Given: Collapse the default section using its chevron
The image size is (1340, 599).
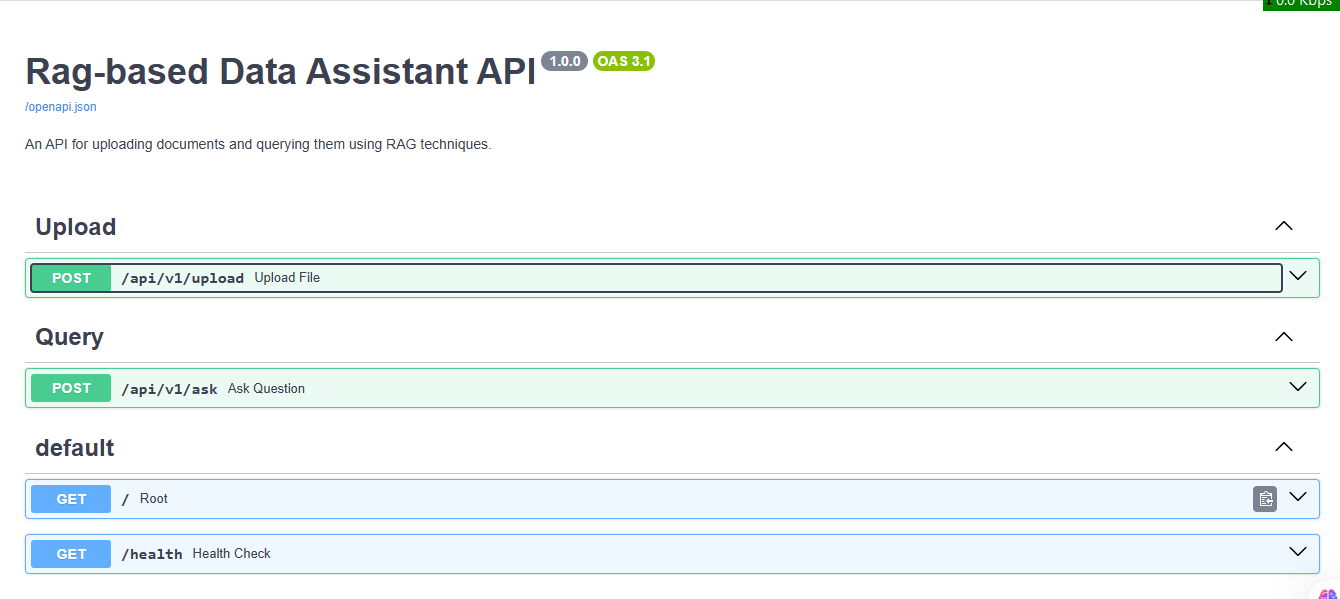Looking at the screenshot, I should tap(1284, 447).
